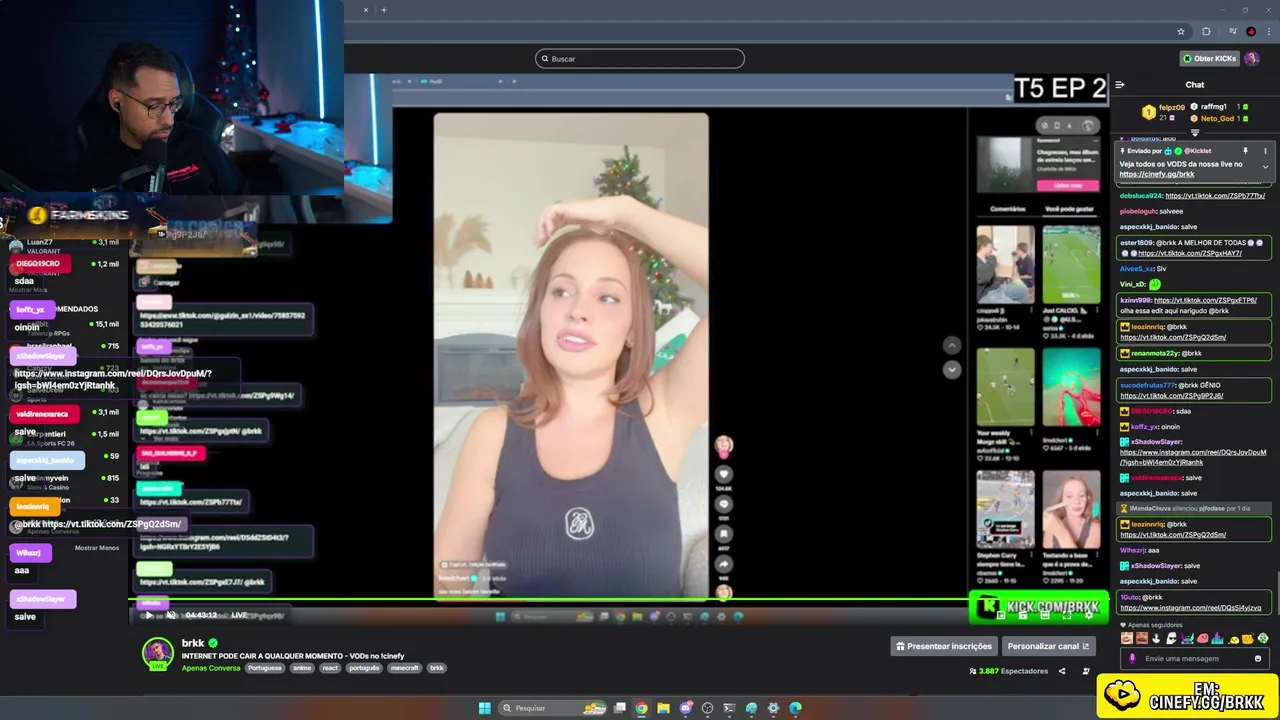Click the user icon right of the share icon

pos(1086,671)
